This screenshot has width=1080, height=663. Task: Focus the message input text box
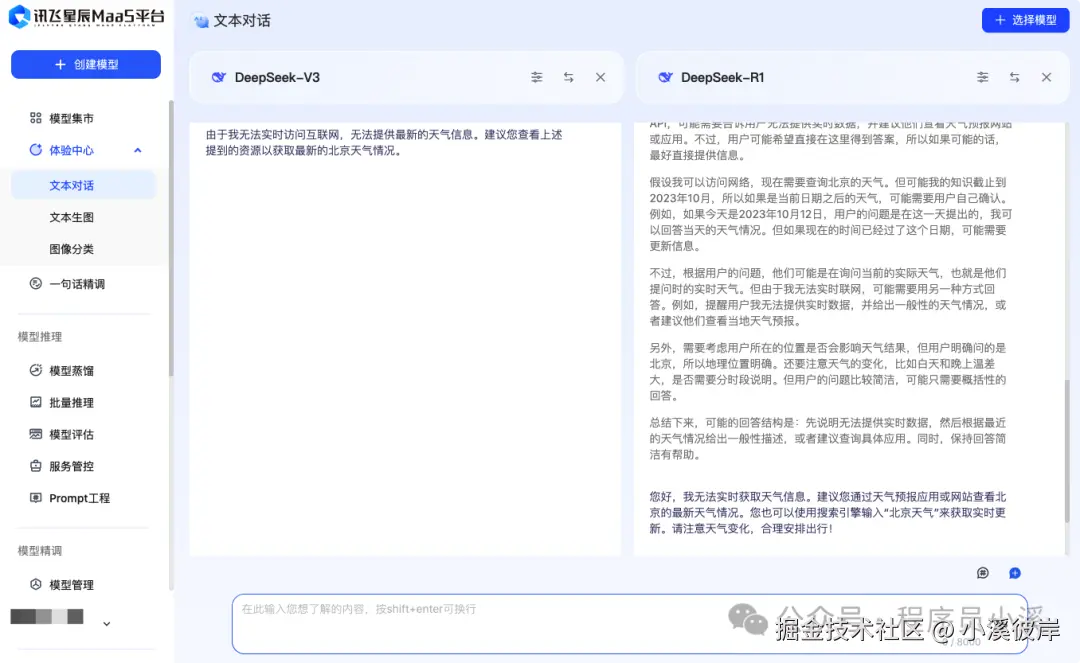630,624
